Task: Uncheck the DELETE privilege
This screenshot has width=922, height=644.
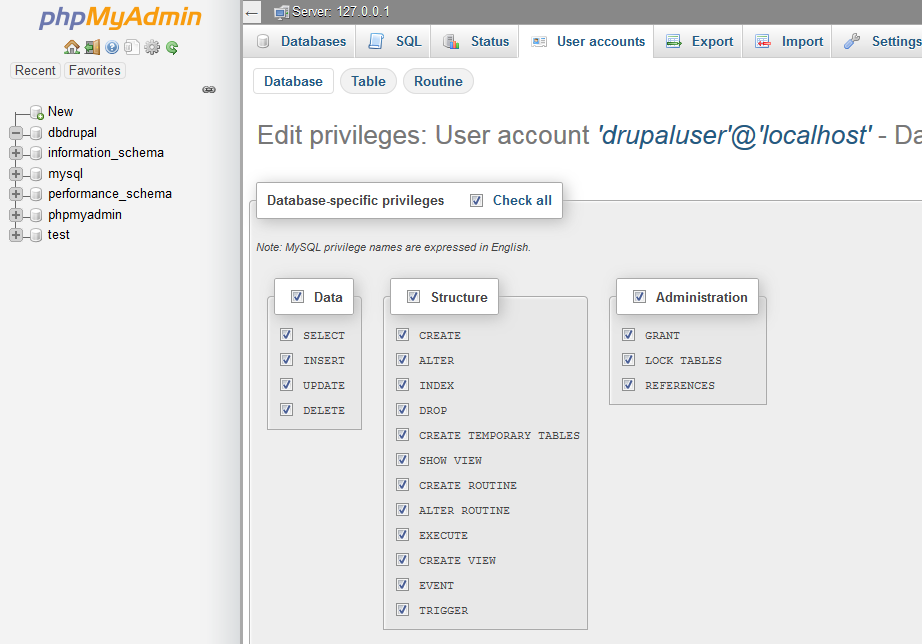Action: 286,409
